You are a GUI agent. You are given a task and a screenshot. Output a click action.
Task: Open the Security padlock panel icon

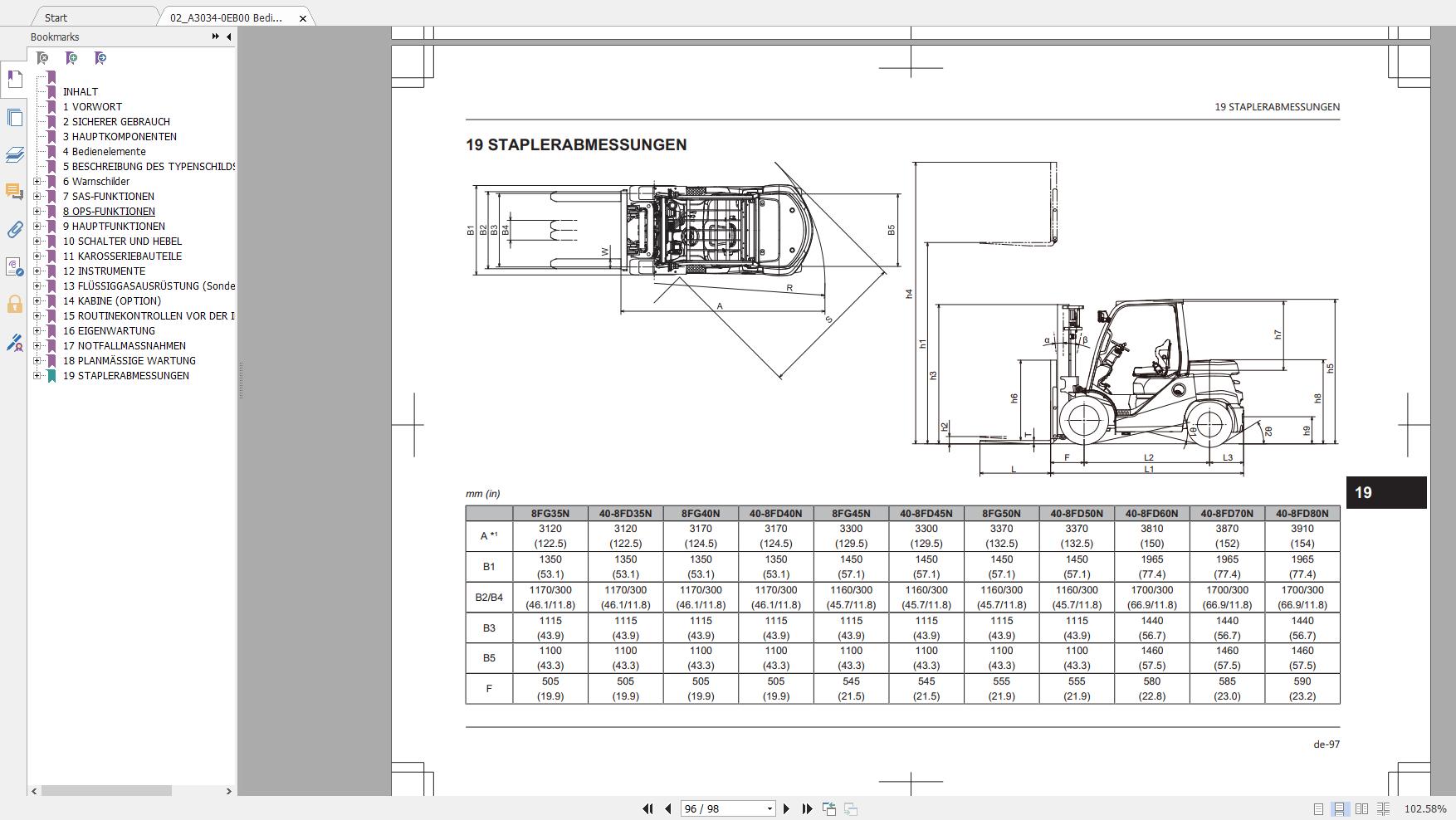14,304
